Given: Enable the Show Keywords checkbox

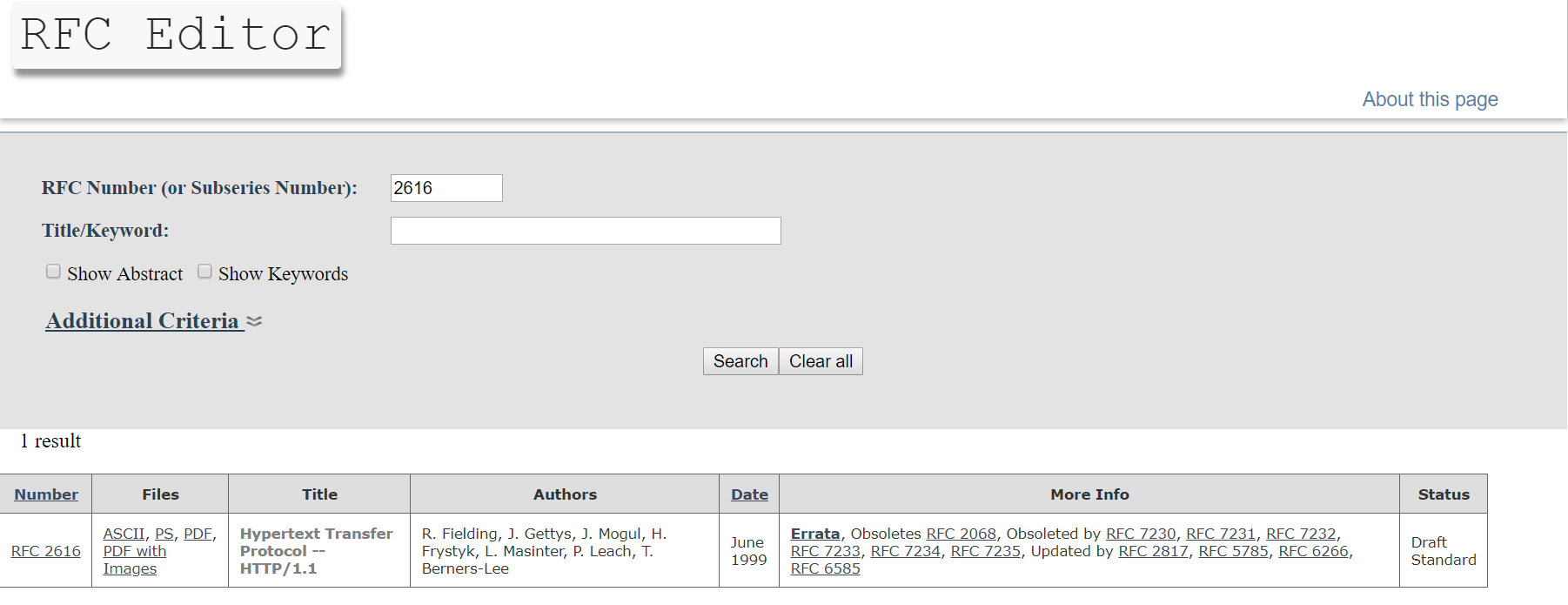Looking at the screenshot, I should pyautogui.click(x=204, y=272).
